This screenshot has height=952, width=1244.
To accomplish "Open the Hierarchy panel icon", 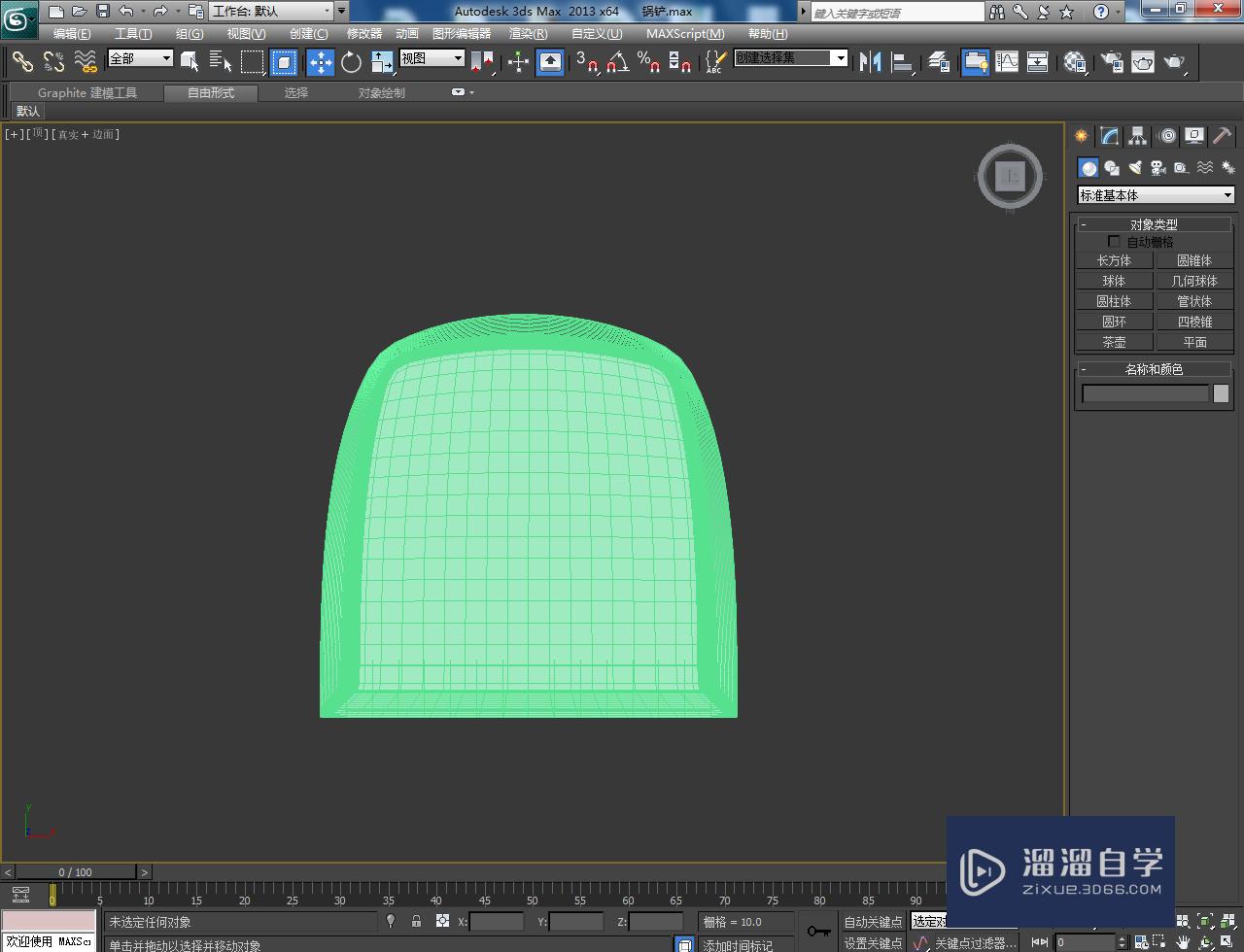I will pos(1137,136).
